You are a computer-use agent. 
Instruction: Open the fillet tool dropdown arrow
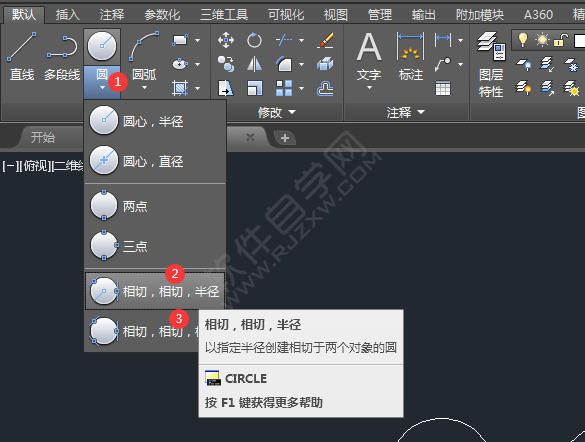click(301, 64)
